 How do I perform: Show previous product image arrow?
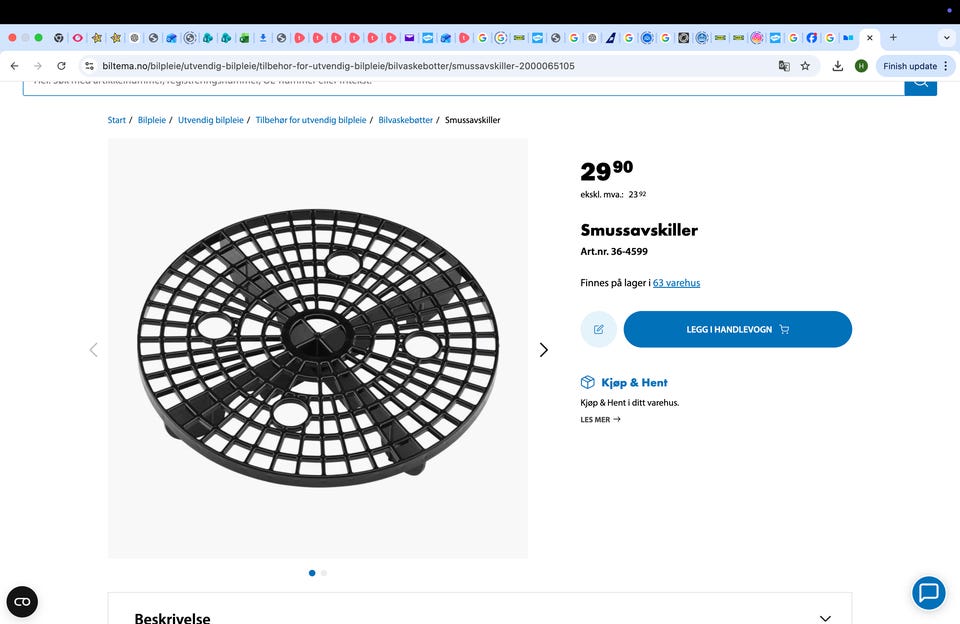point(94,350)
